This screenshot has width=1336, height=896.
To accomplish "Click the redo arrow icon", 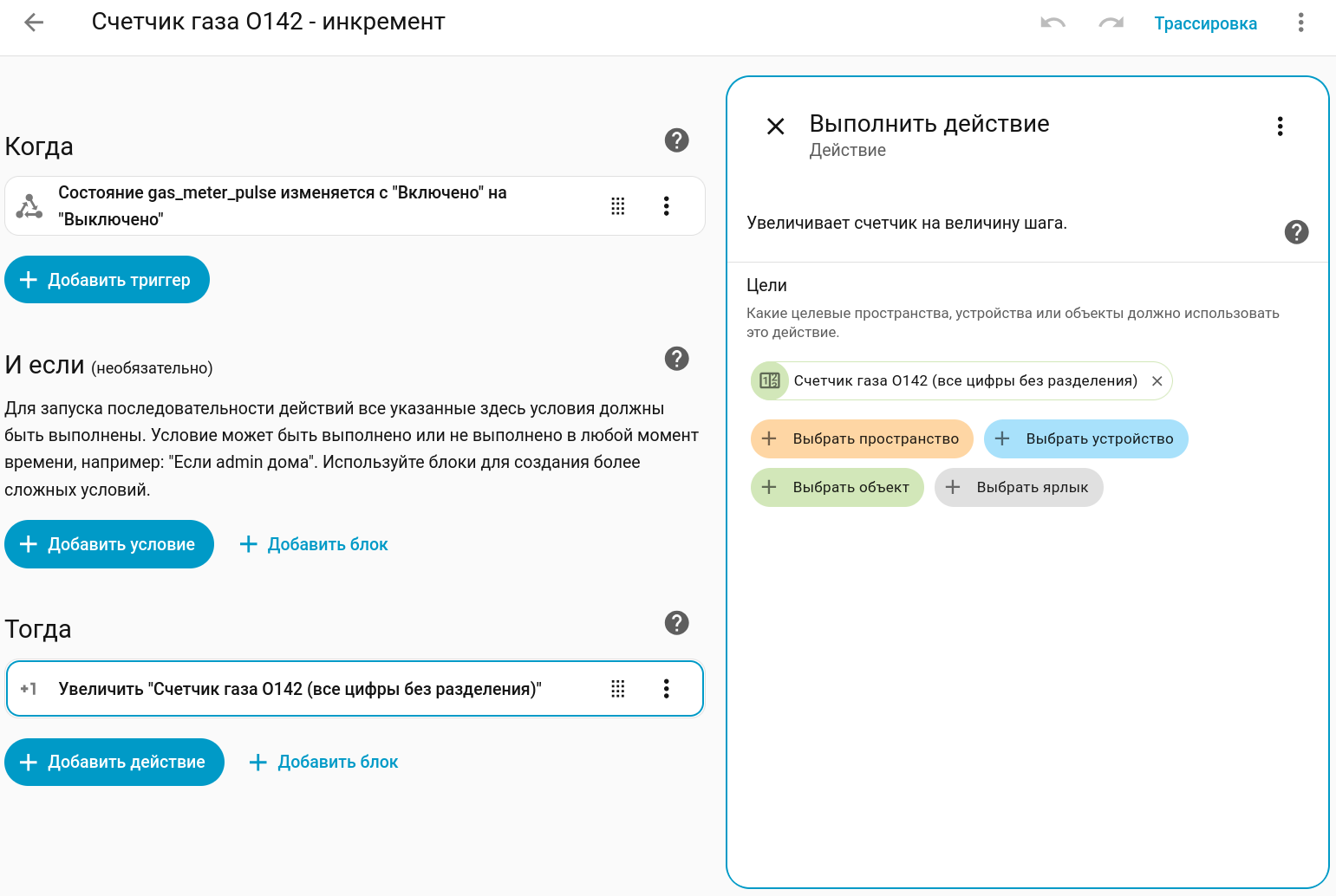I will pos(1111,23).
